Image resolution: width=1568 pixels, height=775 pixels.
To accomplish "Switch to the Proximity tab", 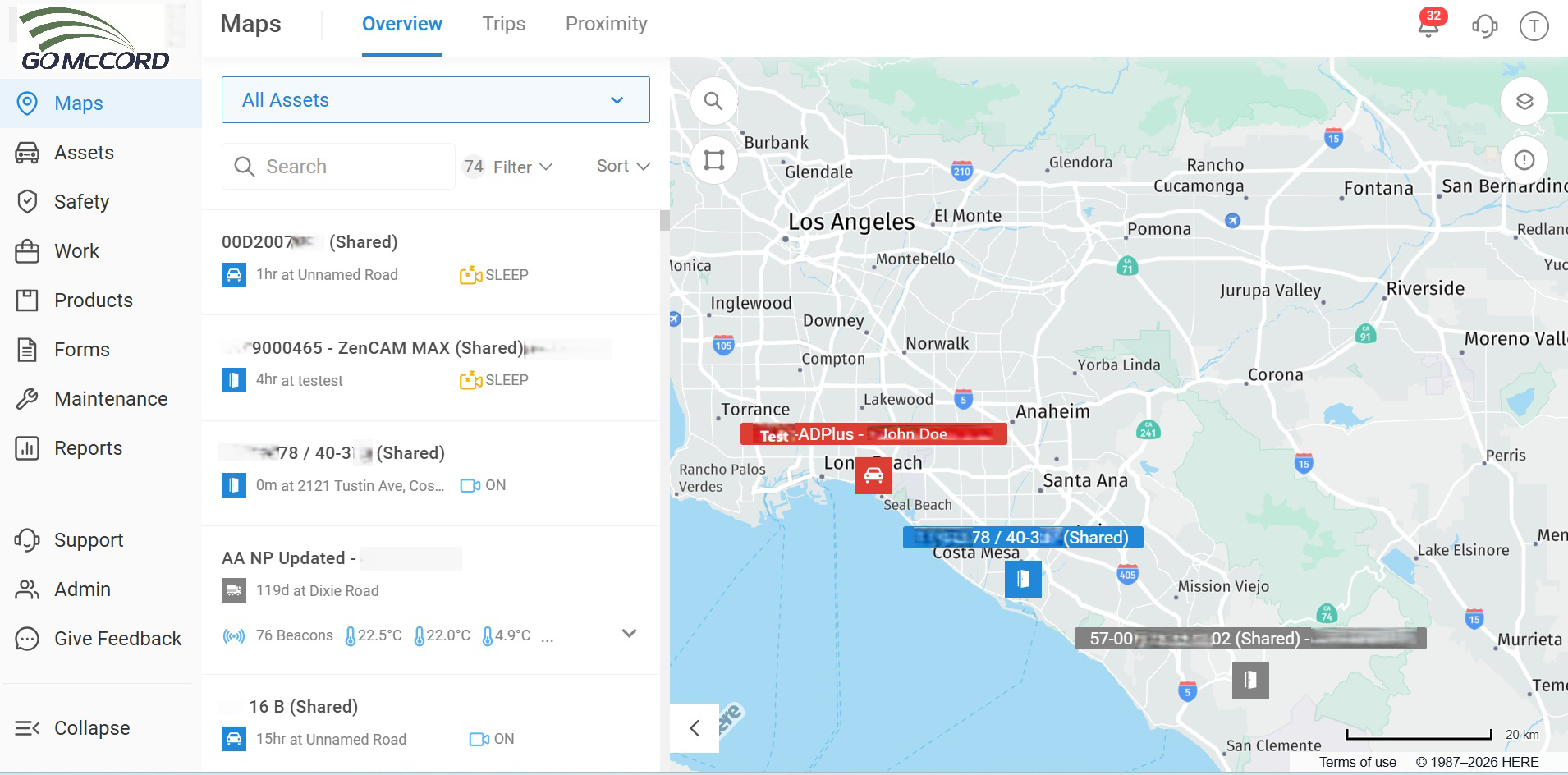I will tap(606, 25).
